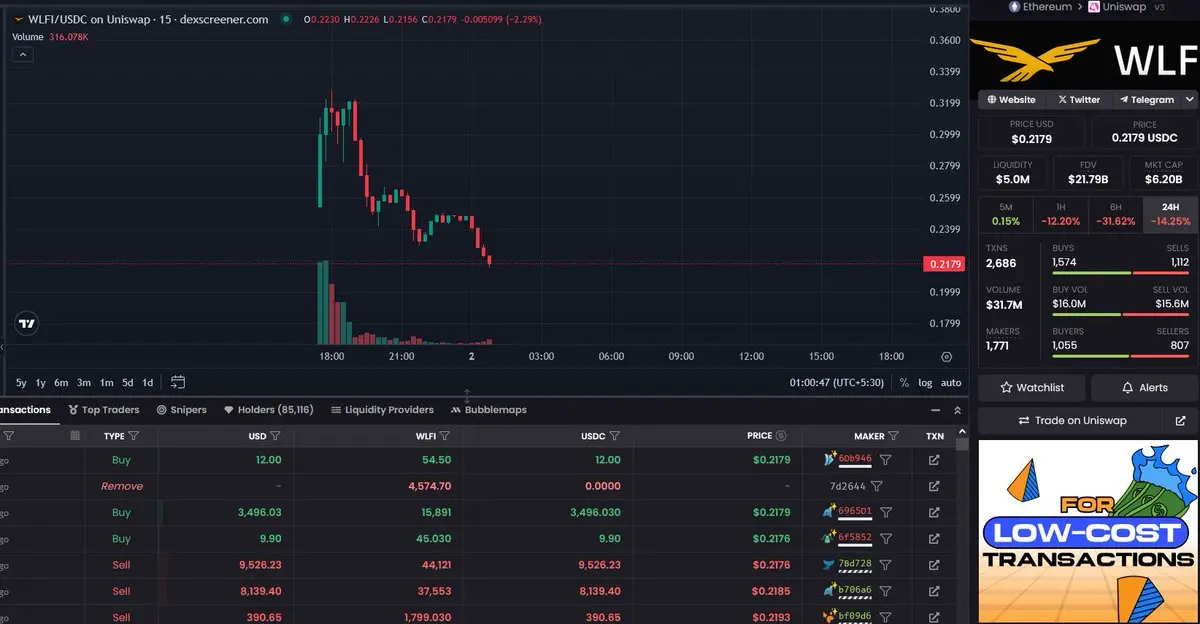Image resolution: width=1200 pixels, height=624 pixels.
Task: Open the Bubblemaps tab
Action: 489,410
